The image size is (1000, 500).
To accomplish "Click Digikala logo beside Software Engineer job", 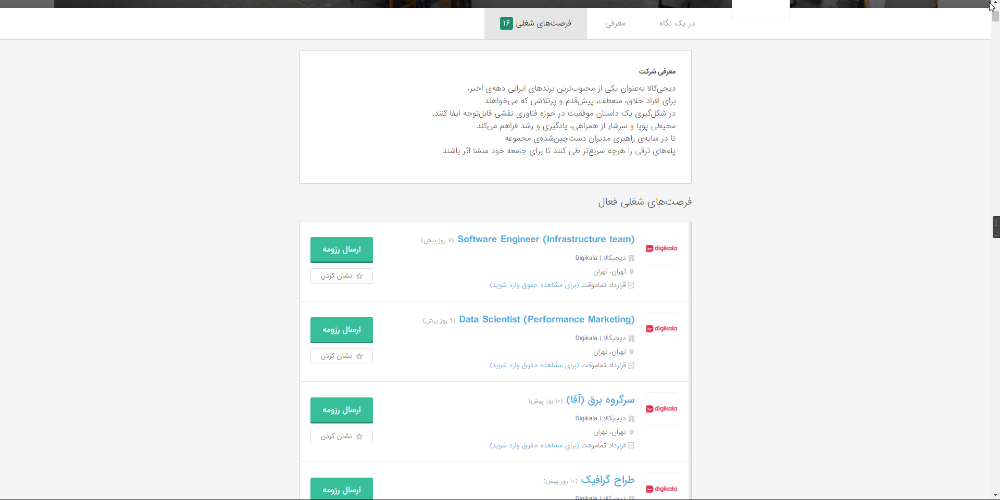I will click(661, 248).
